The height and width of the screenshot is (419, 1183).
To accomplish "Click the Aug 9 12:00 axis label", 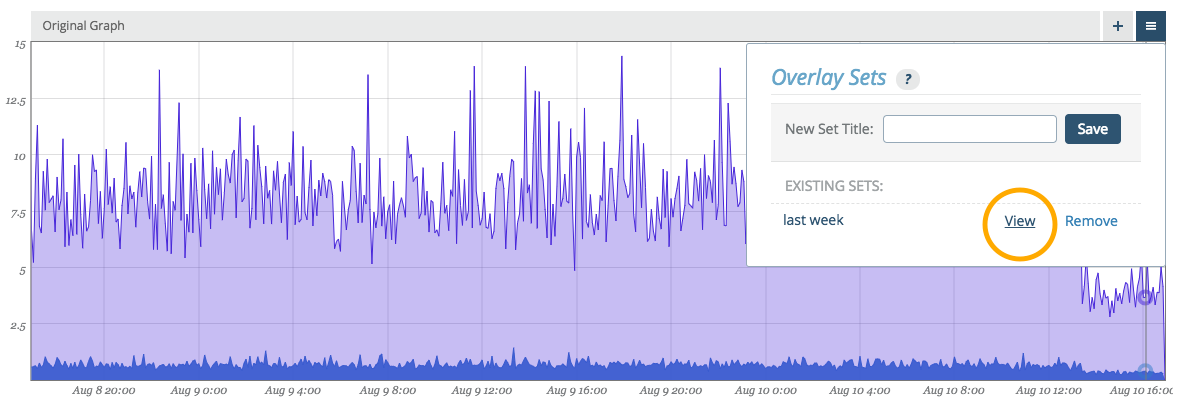I will point(482,391).
